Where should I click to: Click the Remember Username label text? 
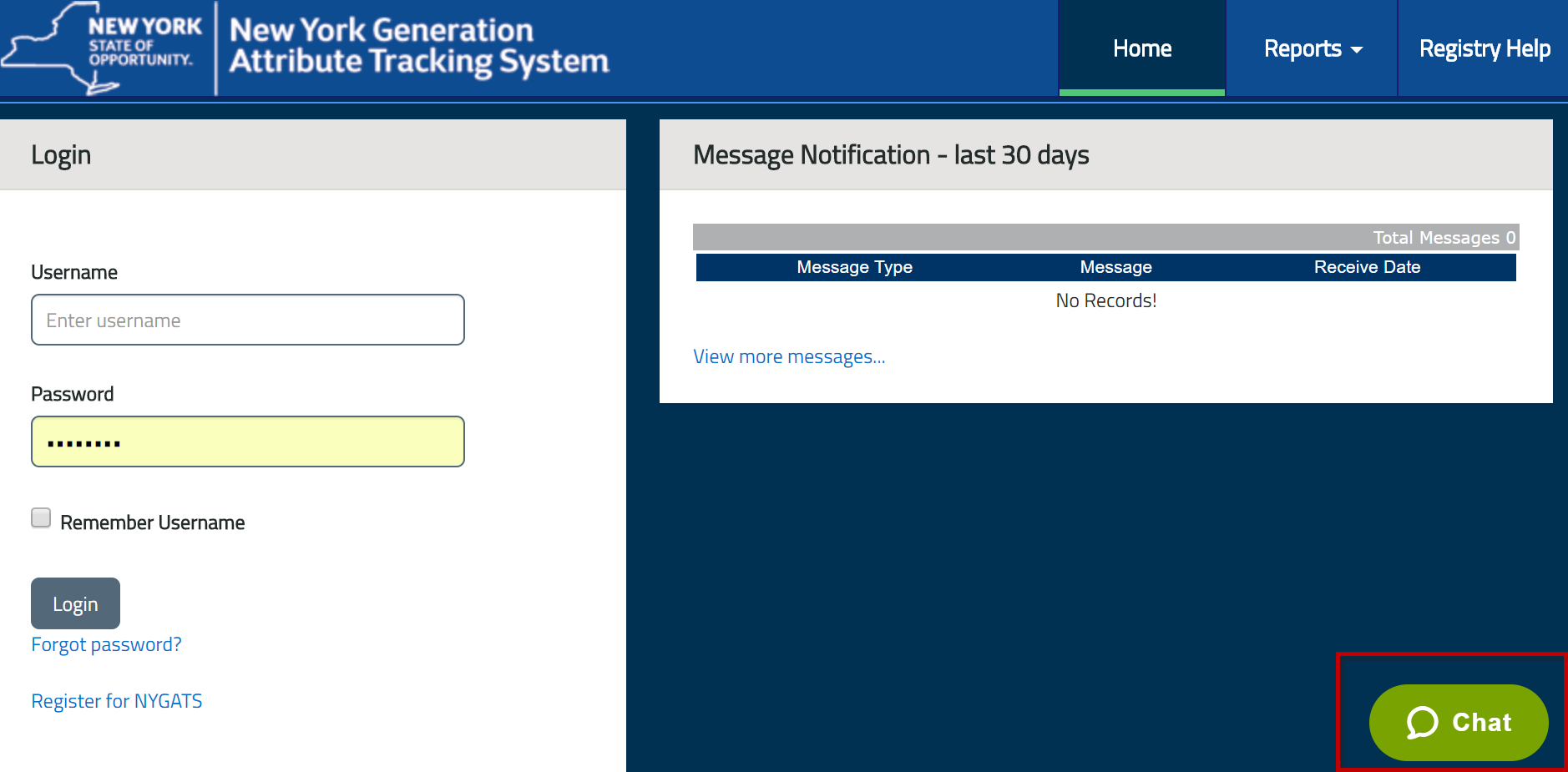(x=152, y=523)
